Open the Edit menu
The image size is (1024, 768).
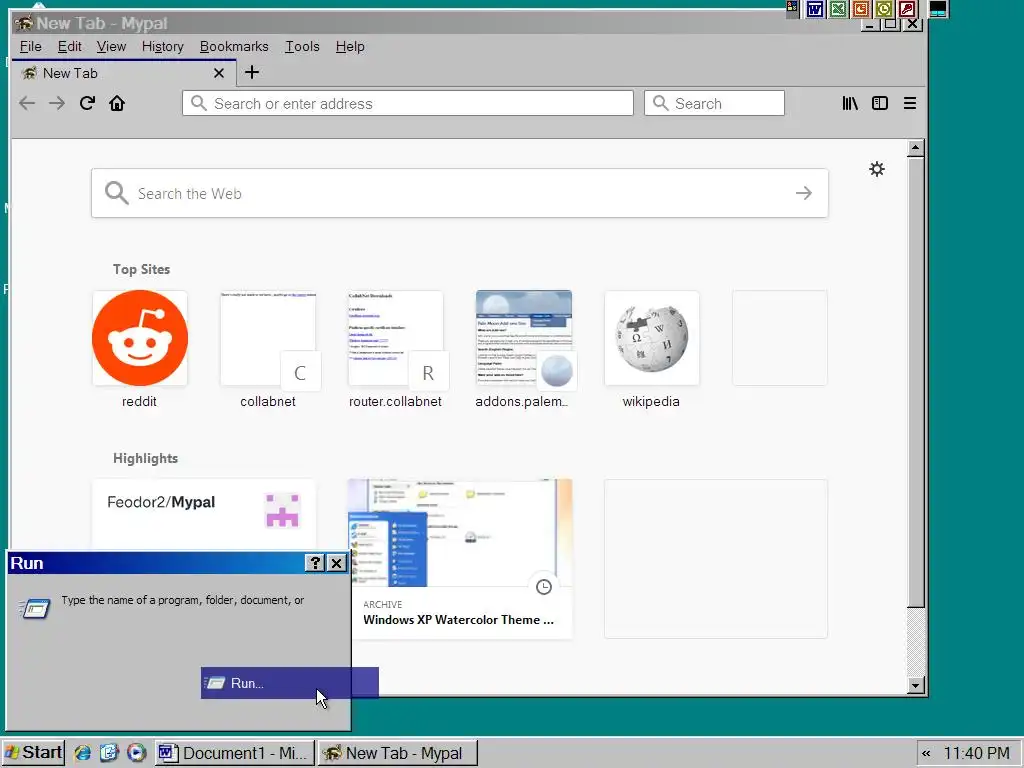[x=69, y=46]
